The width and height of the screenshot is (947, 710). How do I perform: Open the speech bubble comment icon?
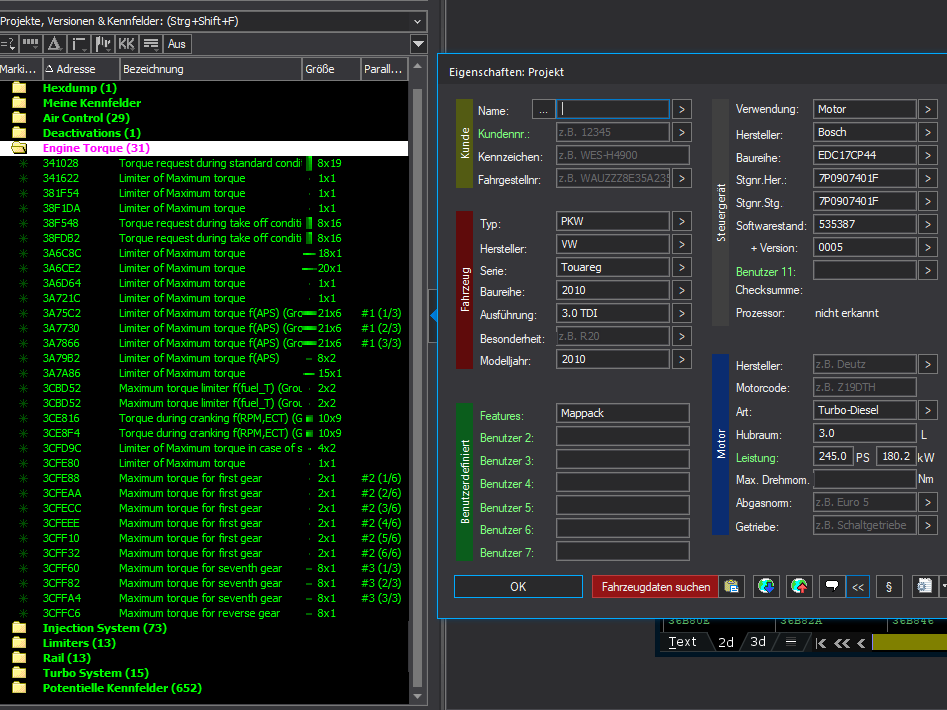(x=830, y=587)
